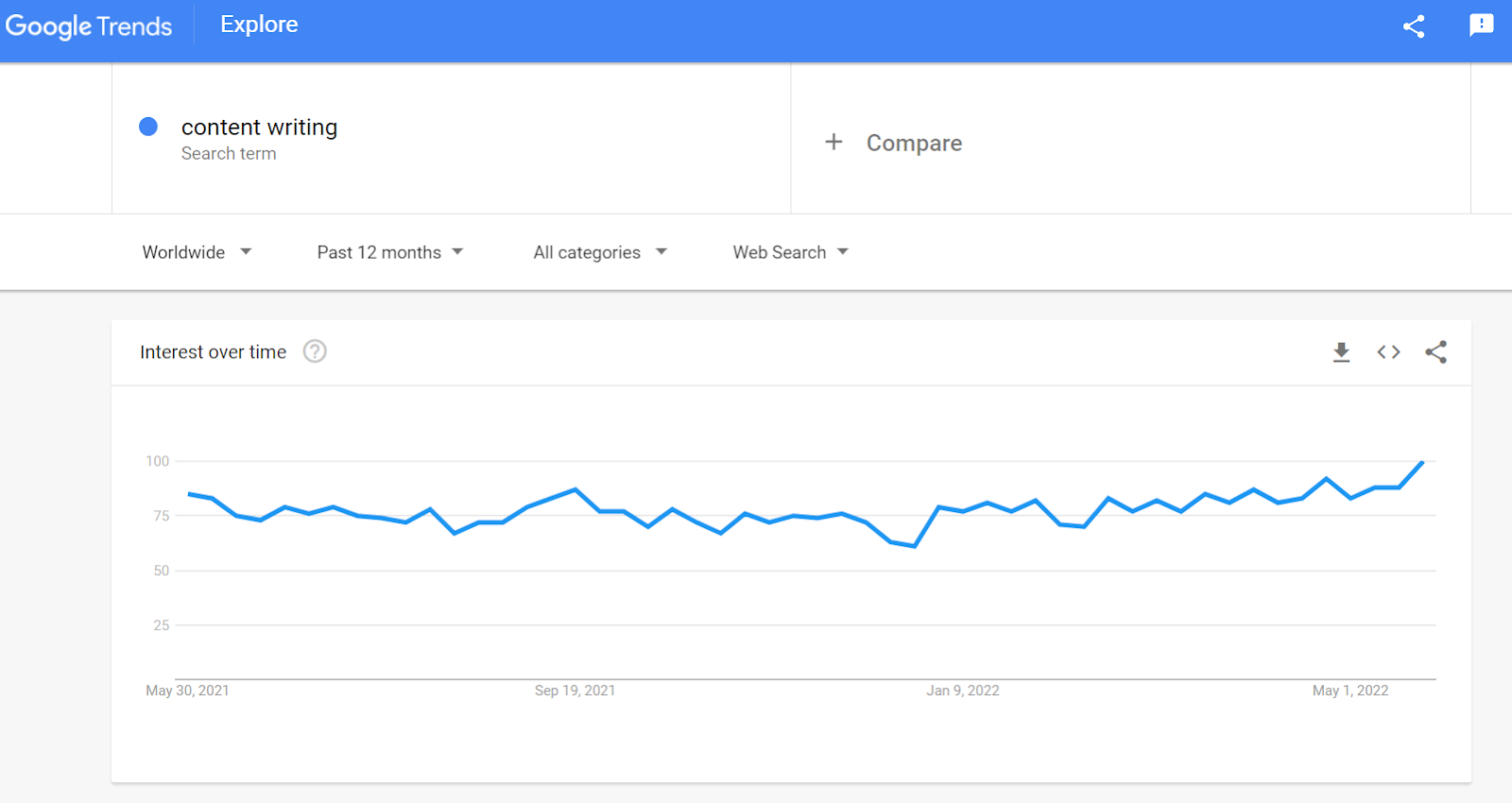The image size is (1512, 803).
Task: Open Google Trends home via the logo
Action: click(90, 26)
